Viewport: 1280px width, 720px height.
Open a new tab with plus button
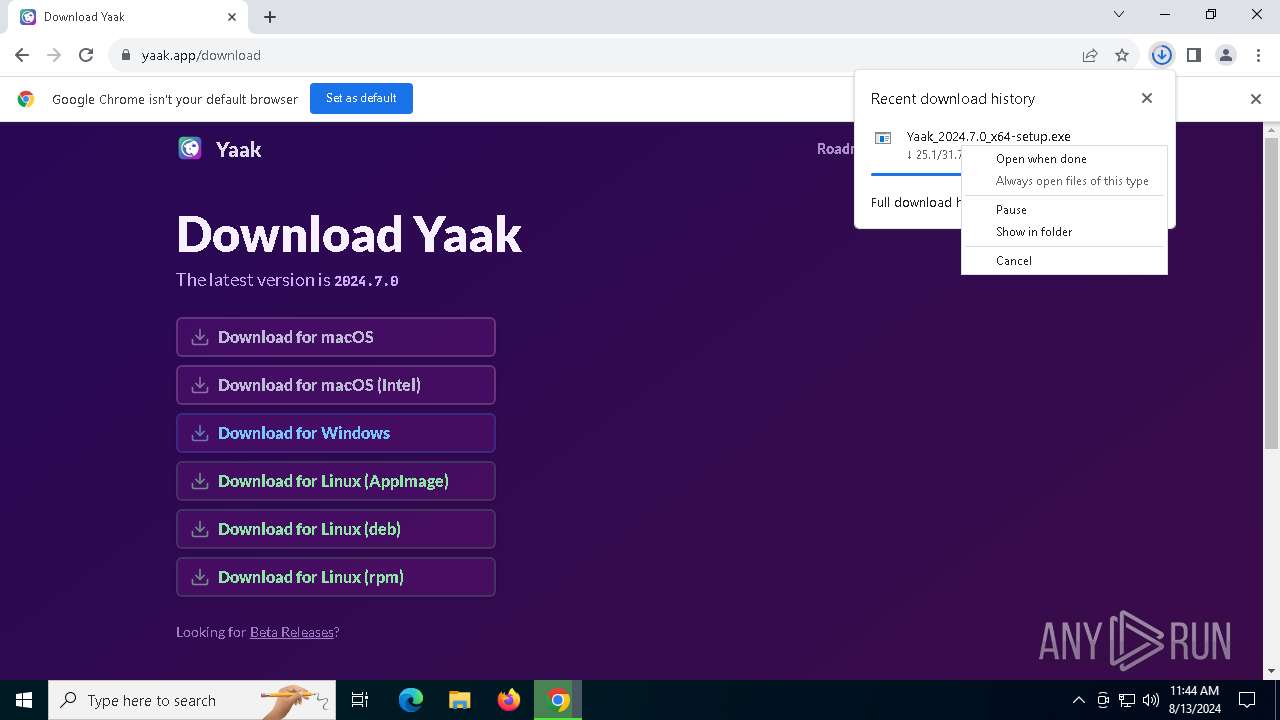coord(270,17)
